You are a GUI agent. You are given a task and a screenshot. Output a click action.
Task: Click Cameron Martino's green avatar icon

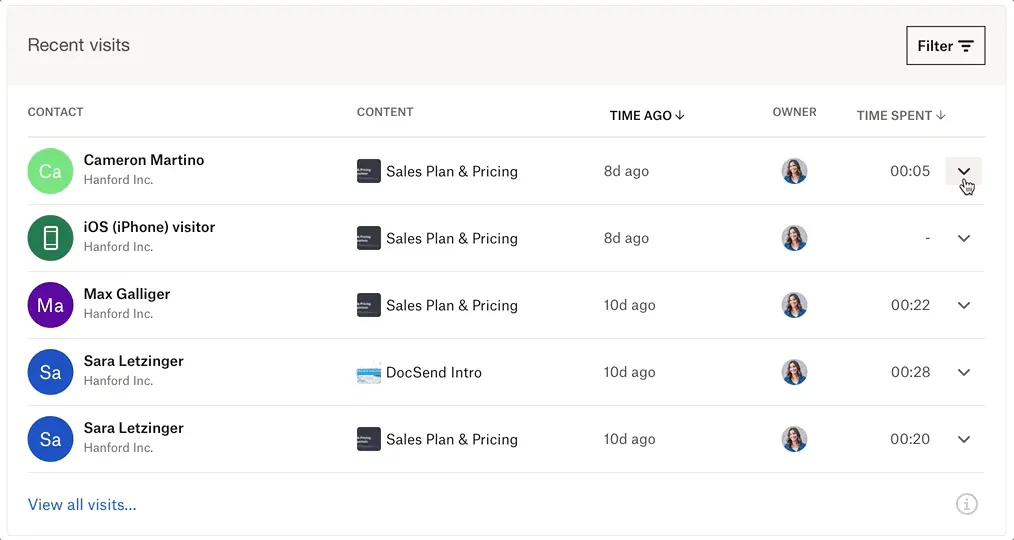[50, 171]
